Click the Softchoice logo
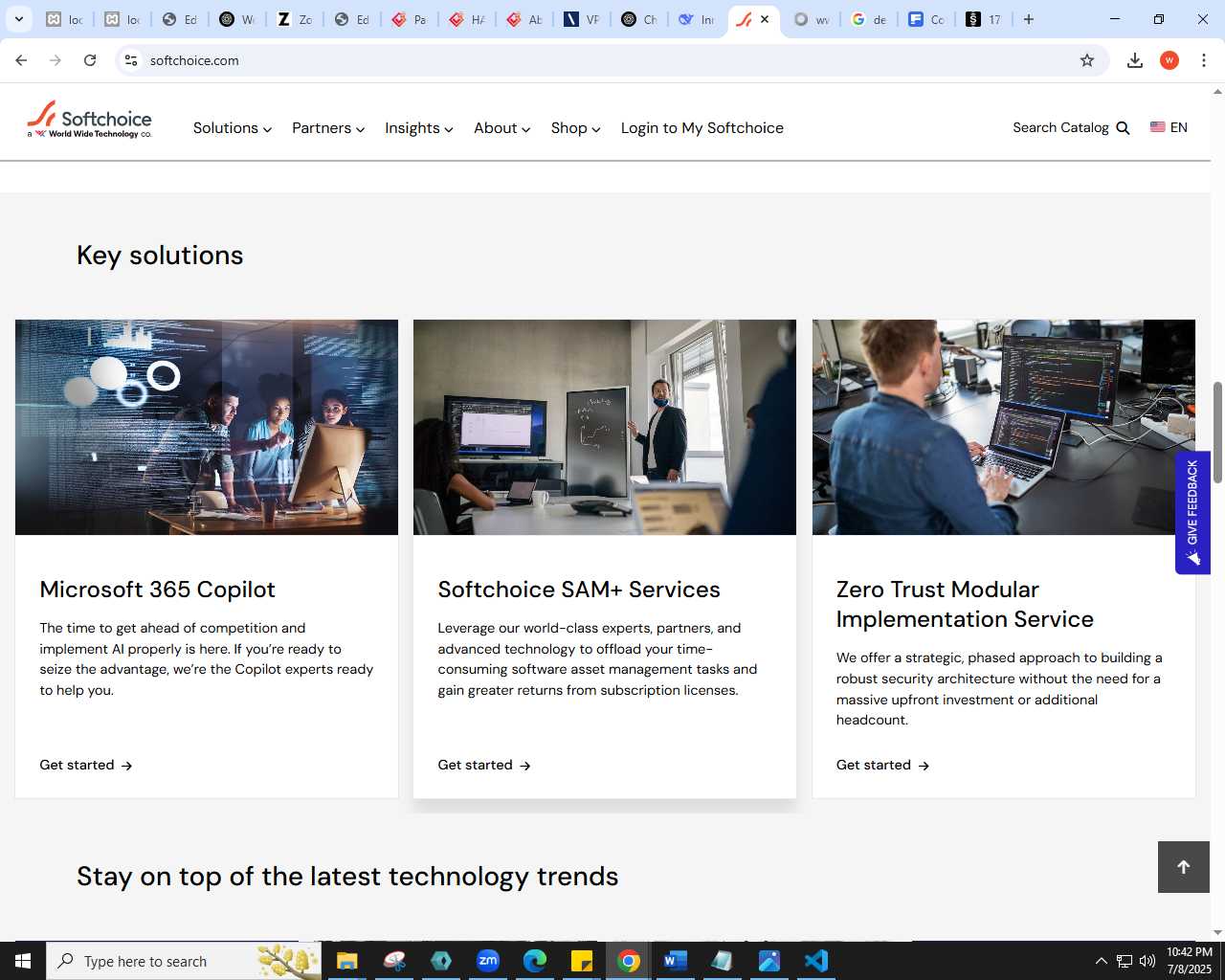1225x980 pixels. pos(89,121)
